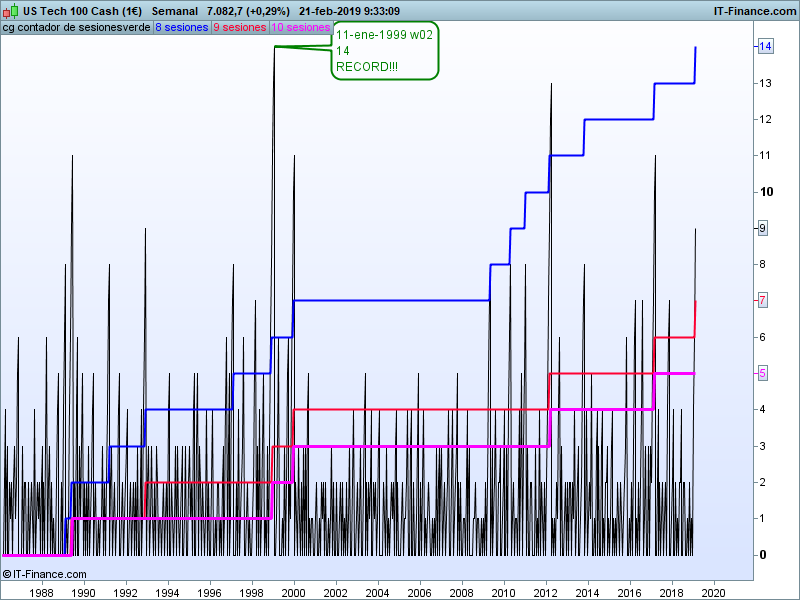Screen dimensions: 800x600
Task: Click the red price marker labeled 7
Action: coord(763,300)
